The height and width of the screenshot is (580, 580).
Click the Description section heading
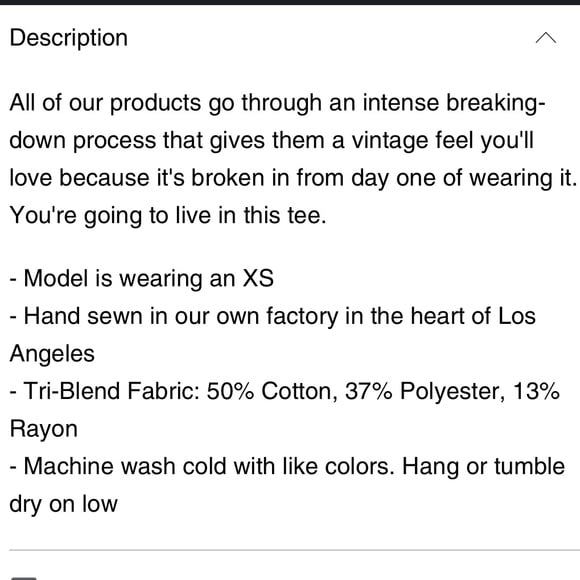69,38
